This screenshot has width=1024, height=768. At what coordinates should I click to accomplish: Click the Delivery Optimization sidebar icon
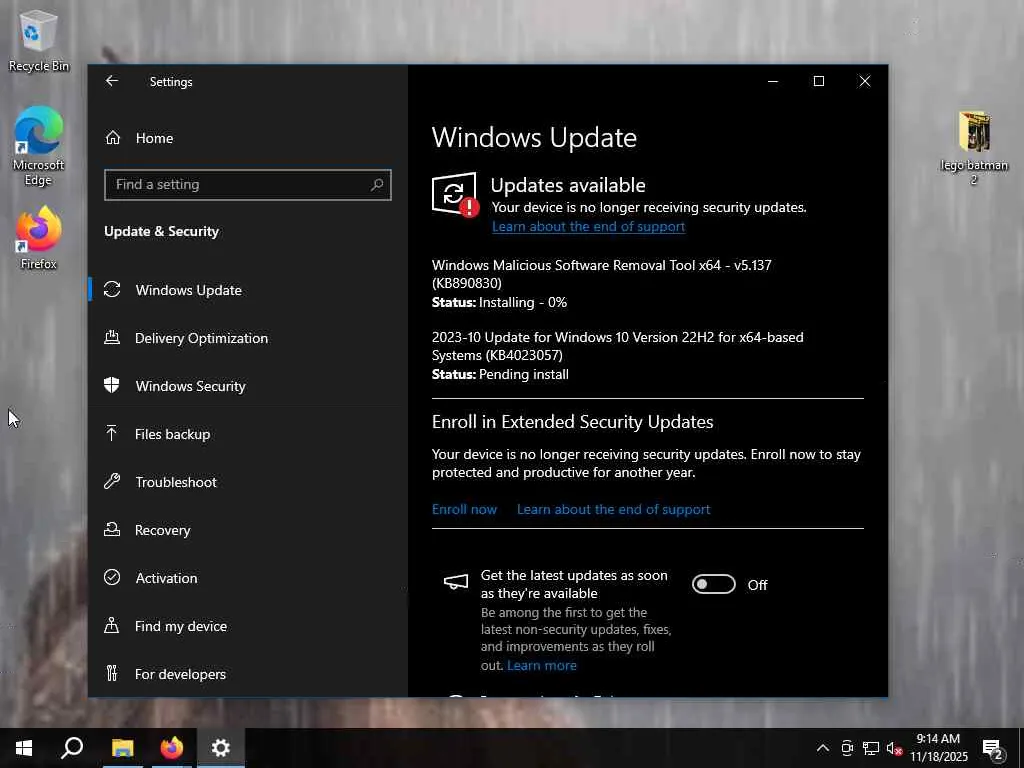click(x=112, y=337)
